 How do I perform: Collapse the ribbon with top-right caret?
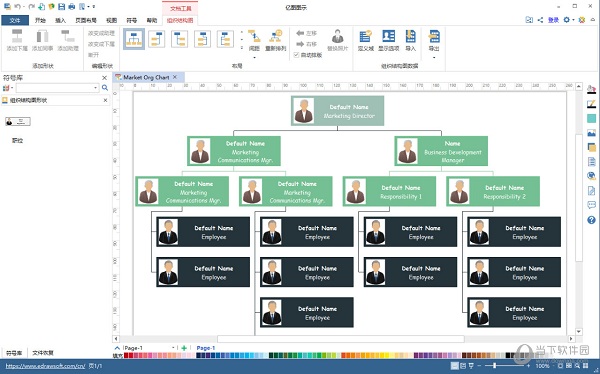pos(593,20)
